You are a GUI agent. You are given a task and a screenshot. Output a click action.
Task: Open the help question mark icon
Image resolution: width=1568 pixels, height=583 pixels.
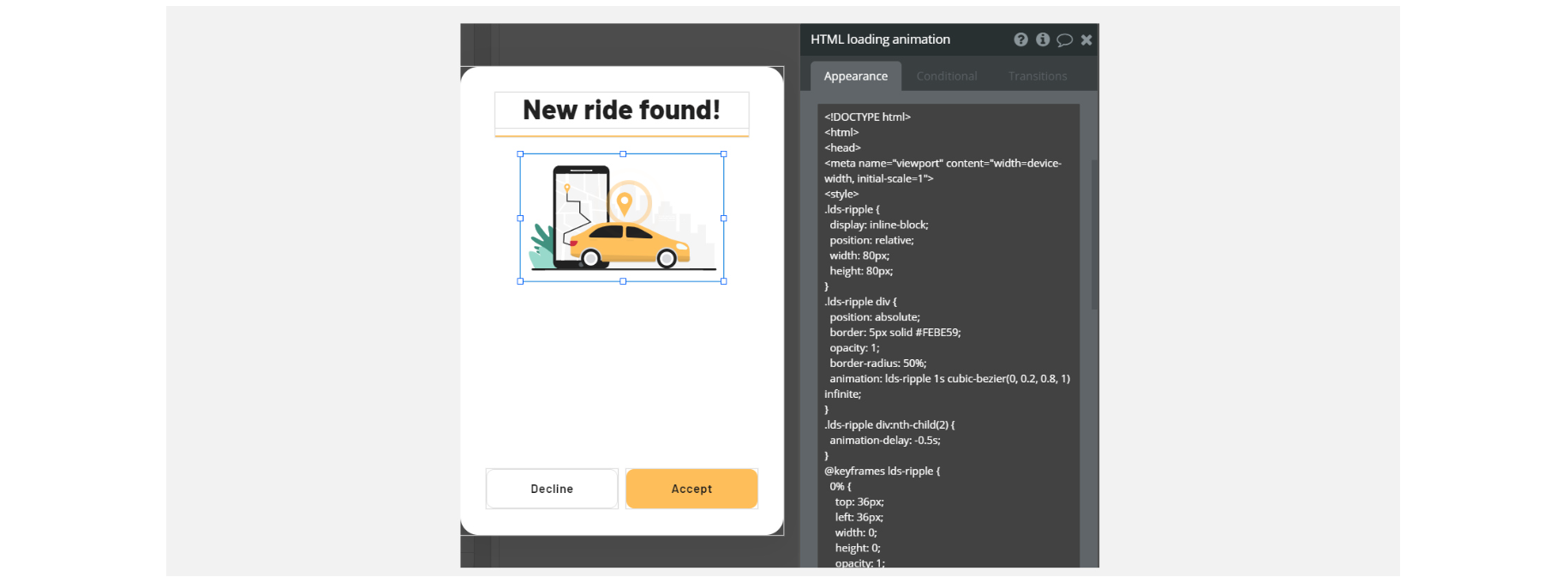tap(1020, 39)
